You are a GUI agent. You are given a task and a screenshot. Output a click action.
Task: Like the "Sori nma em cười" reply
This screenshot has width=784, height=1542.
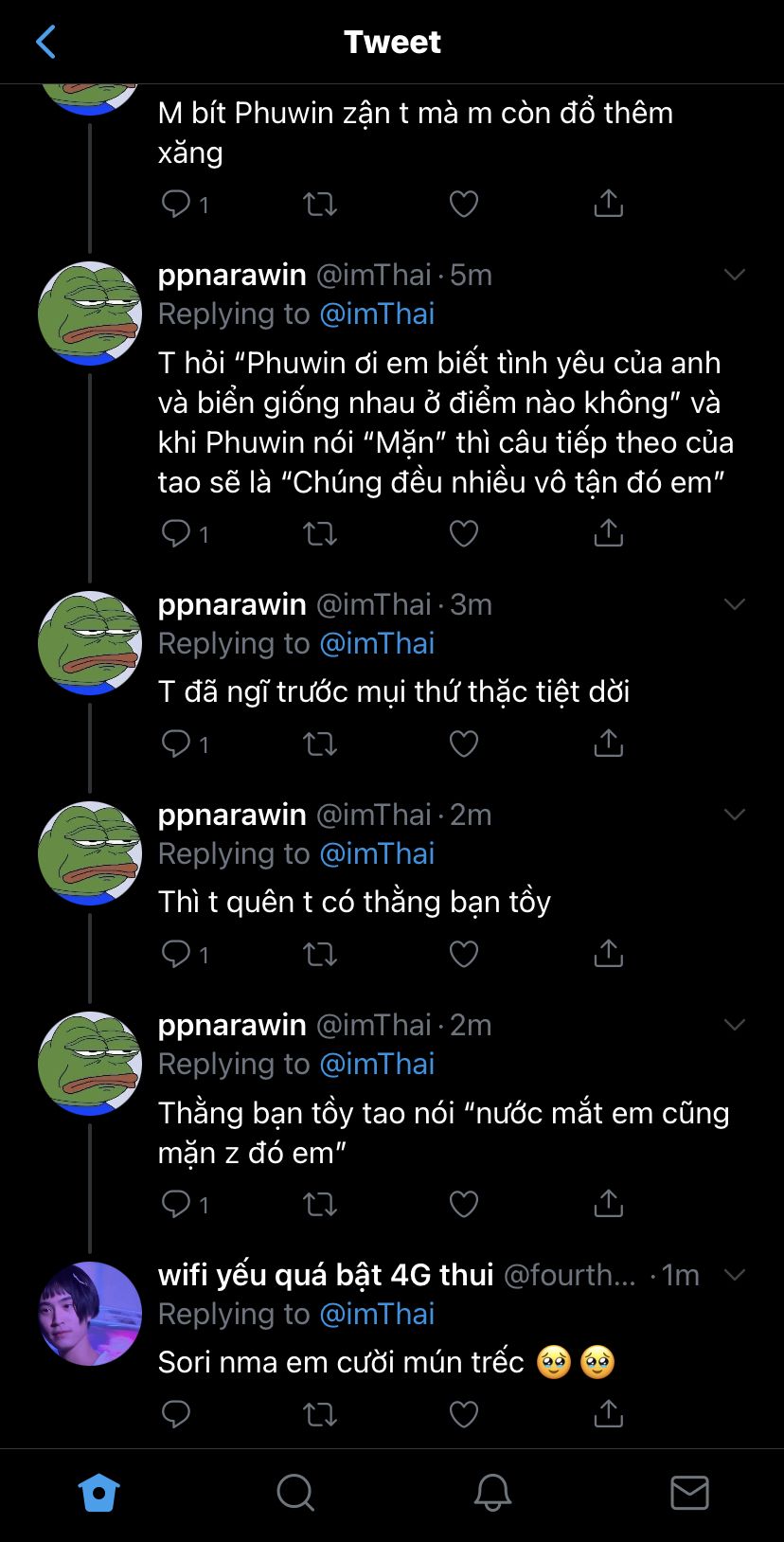click(x=463, y=1415)
